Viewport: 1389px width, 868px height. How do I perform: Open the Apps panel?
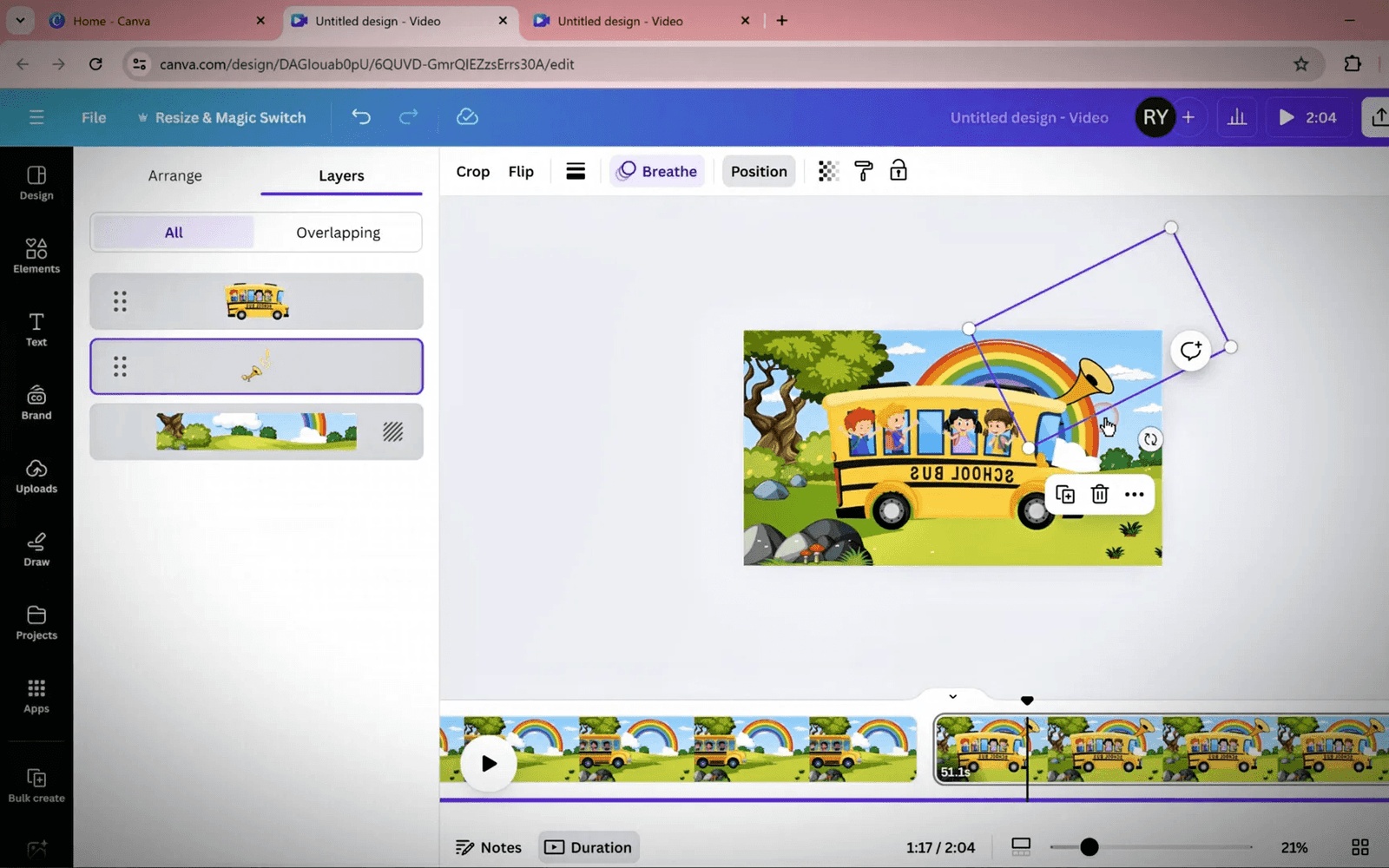[36, 696]
